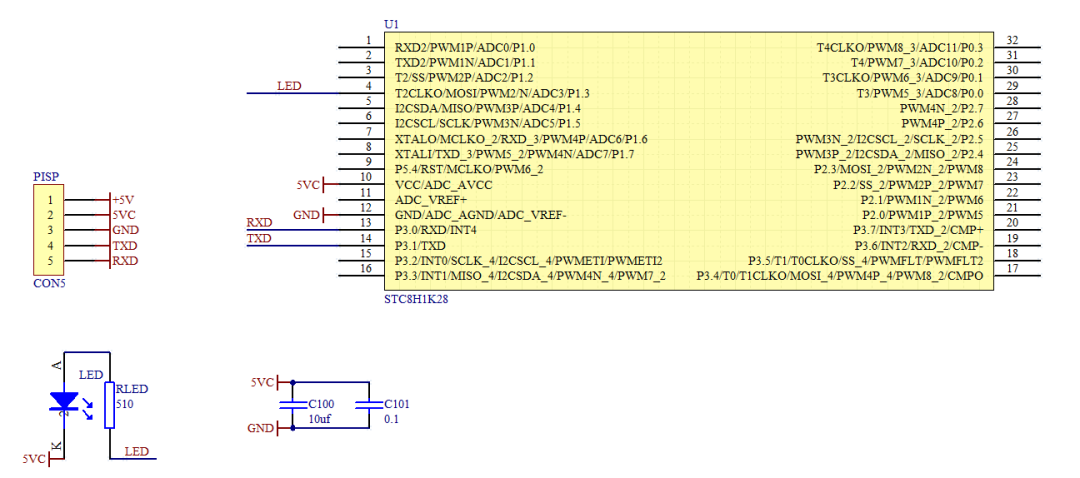
Task: Select pin label P2.0/PWM1P_2/PWM5
Action: tap(922, 215)
